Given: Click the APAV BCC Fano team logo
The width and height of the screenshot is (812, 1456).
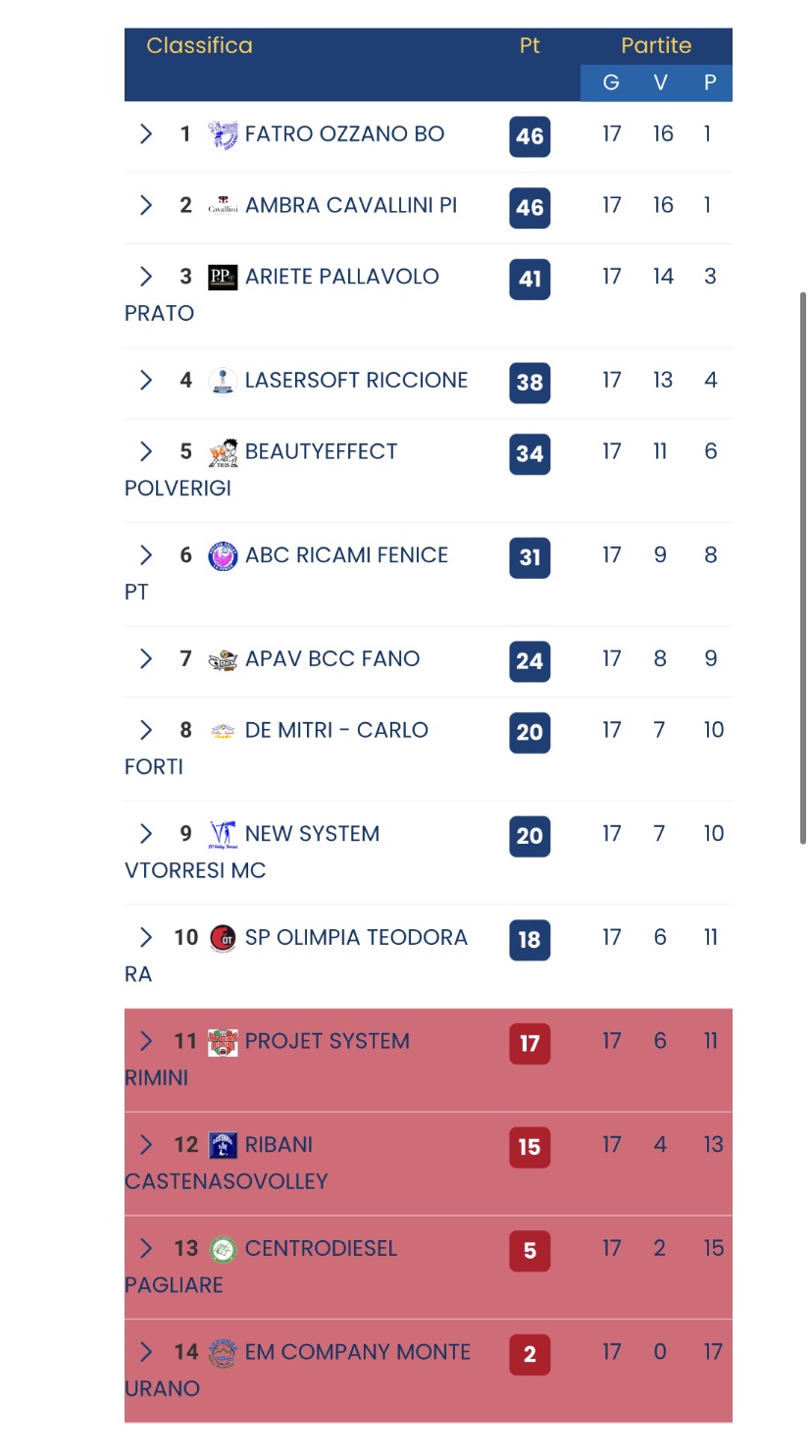Looking at the screenshot, I should pos(223,659).
